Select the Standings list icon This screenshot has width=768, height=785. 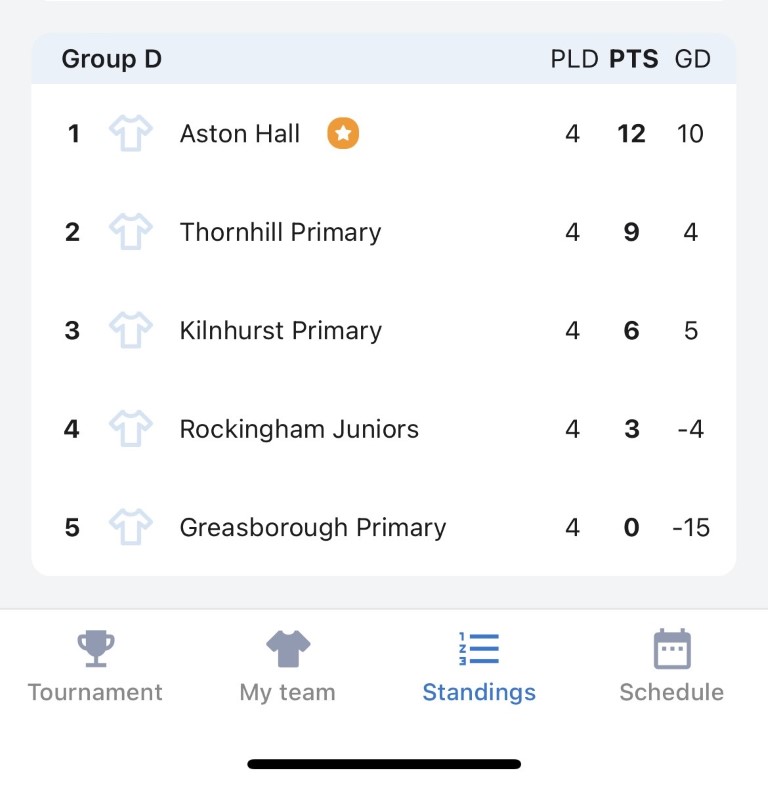point(479,649)
